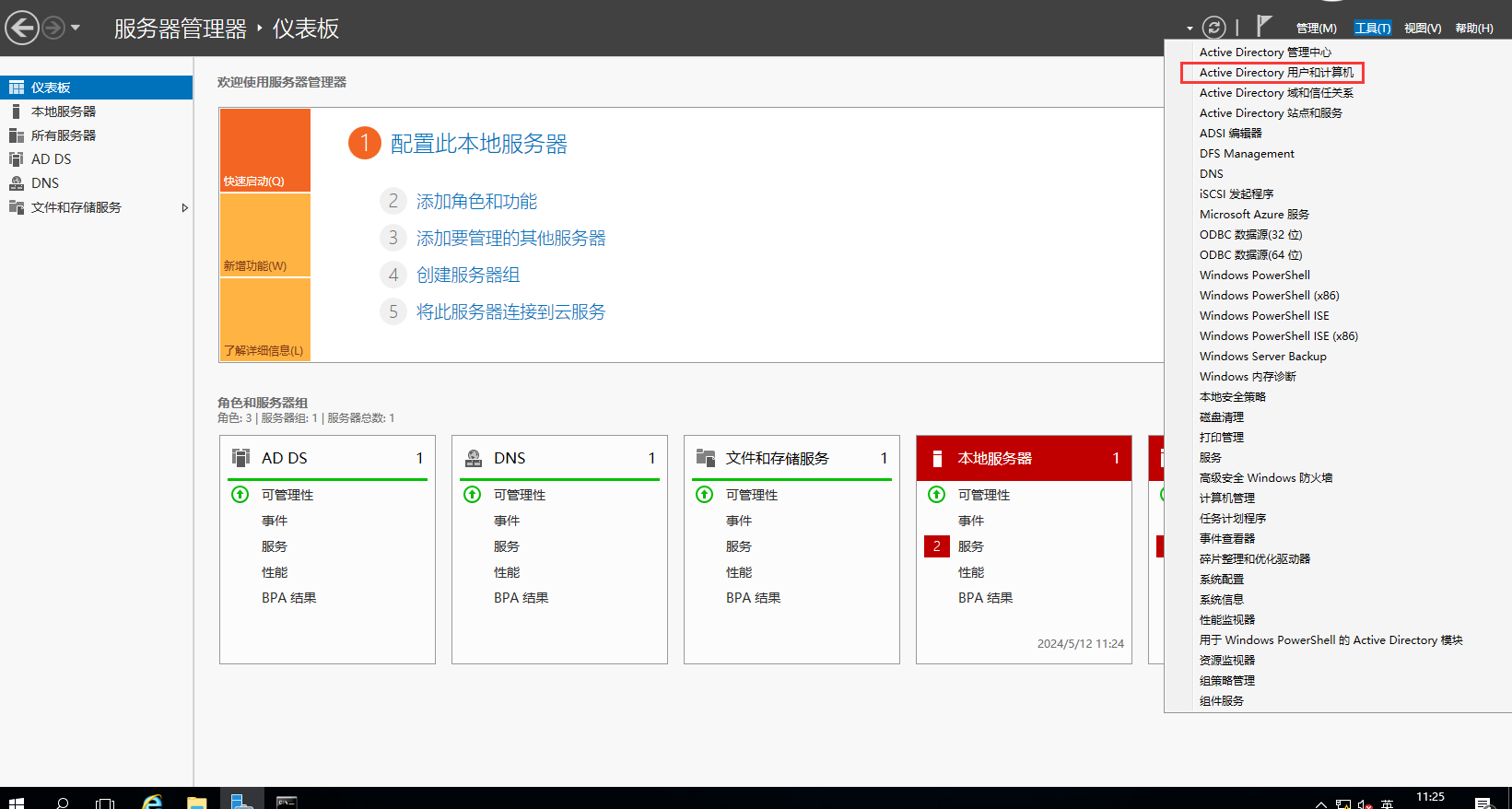This screenshot has width=1512, height=809.
Task: Click the AD DS tile header icon
Action: [241, 458]
